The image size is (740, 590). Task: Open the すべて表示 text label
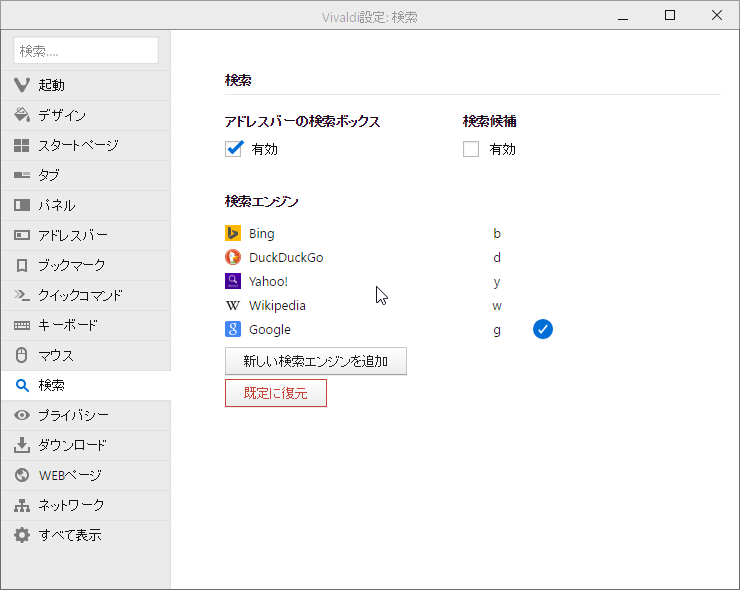tap(70, 535)
